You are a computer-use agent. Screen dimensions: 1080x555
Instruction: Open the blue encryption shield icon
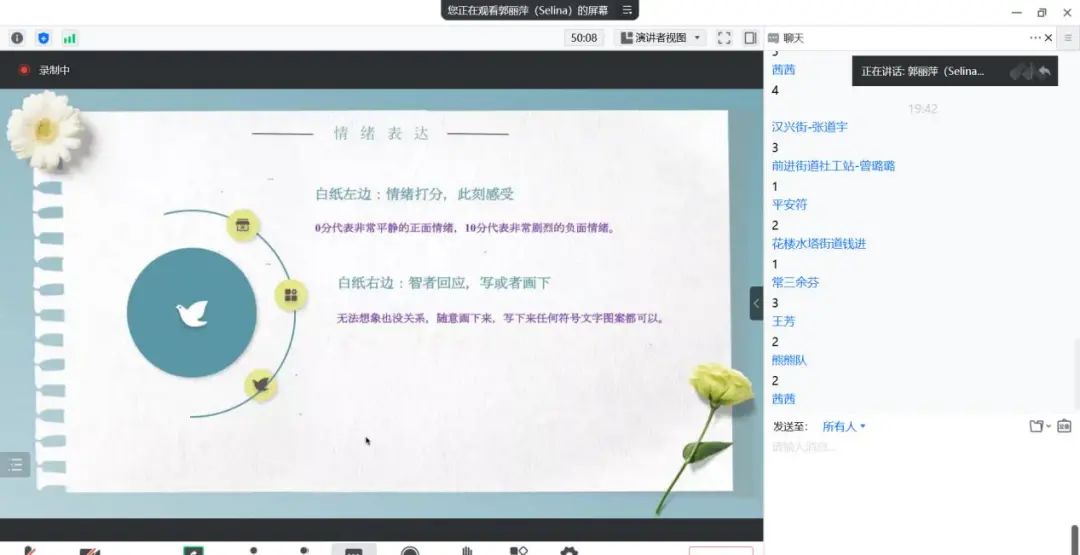click(43, 38)
